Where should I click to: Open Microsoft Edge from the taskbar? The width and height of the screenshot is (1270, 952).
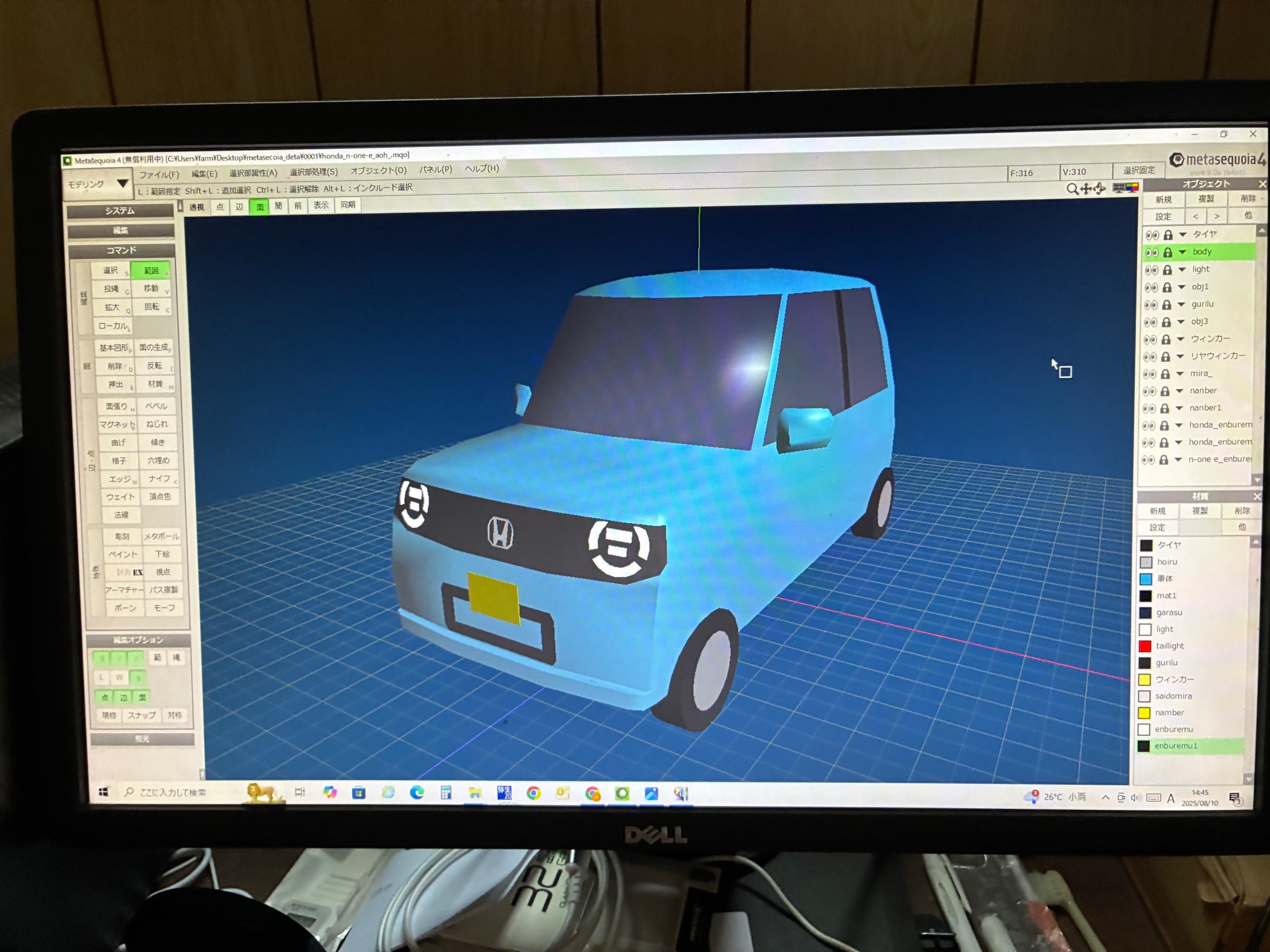[417, 793]
